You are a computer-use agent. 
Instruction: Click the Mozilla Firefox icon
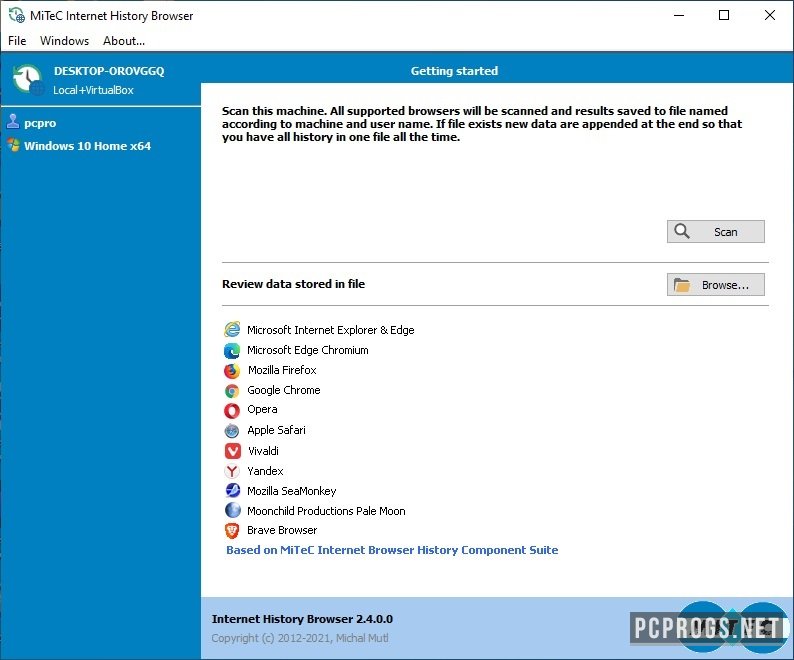point(232,371)
